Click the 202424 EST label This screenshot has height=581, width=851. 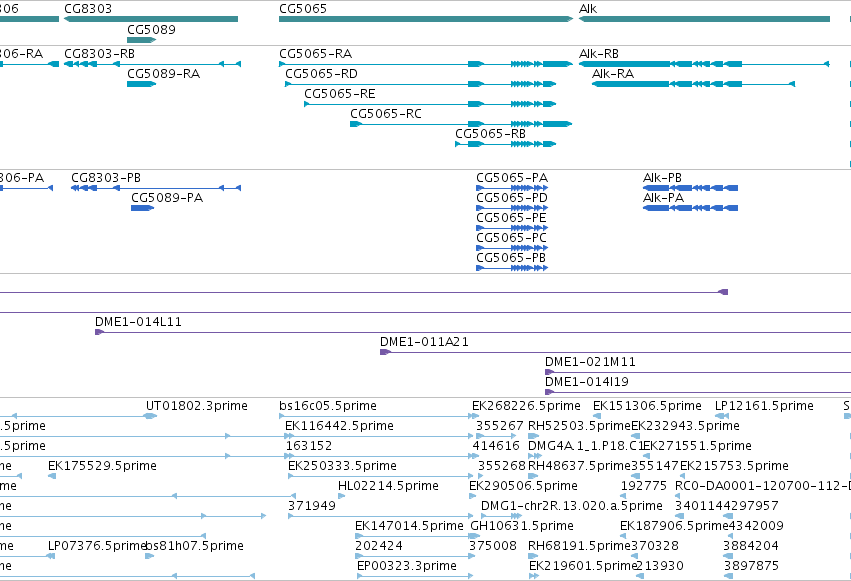pyautogui.click(x=379, y=547)
